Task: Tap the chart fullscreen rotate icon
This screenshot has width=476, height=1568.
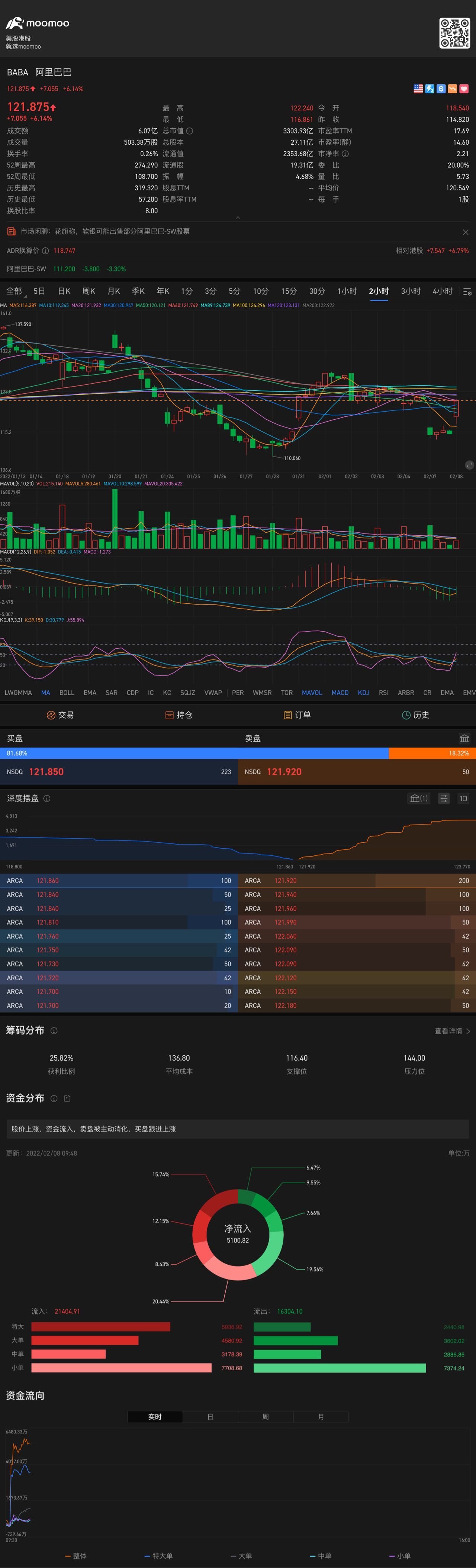Action: [x=469, y=465]
